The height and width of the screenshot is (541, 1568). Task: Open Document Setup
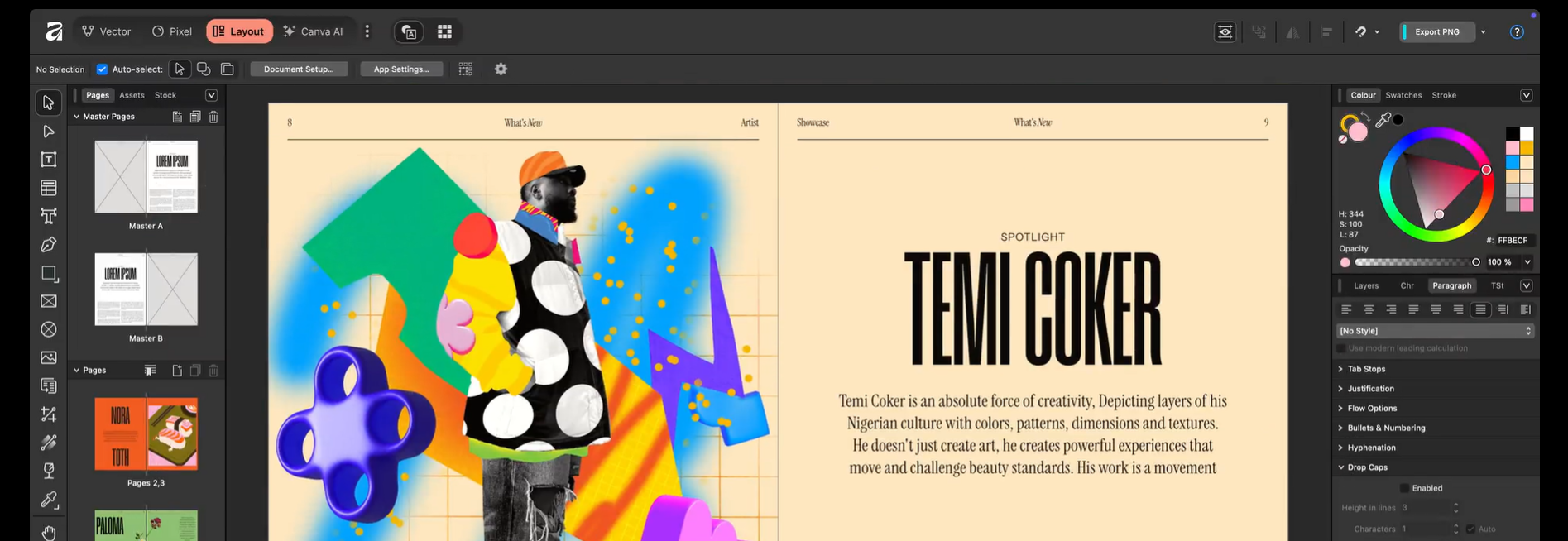(x=299, y=69)
